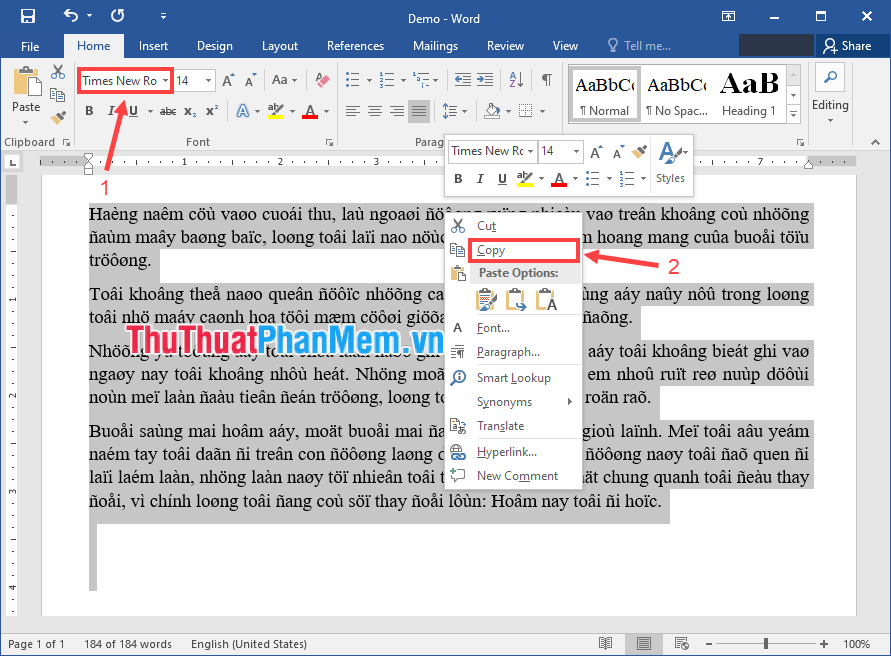Click the word count in status bar
The width and height of the screenshot is (891, 656).
(128, 644)
